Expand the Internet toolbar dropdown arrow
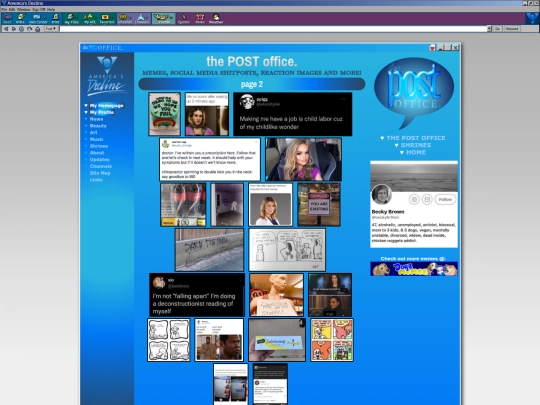540x405 pixels. click(x=129, y=17)
